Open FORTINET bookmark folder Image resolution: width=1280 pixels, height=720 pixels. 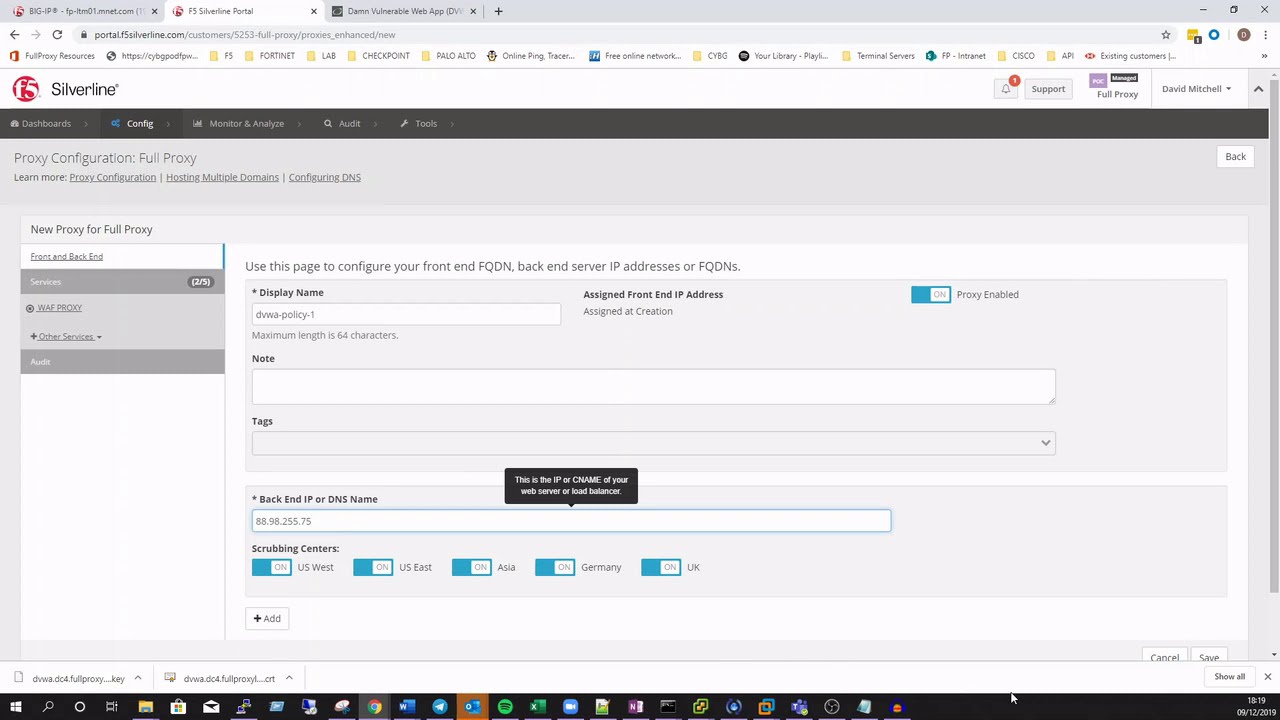click(270, 56)
